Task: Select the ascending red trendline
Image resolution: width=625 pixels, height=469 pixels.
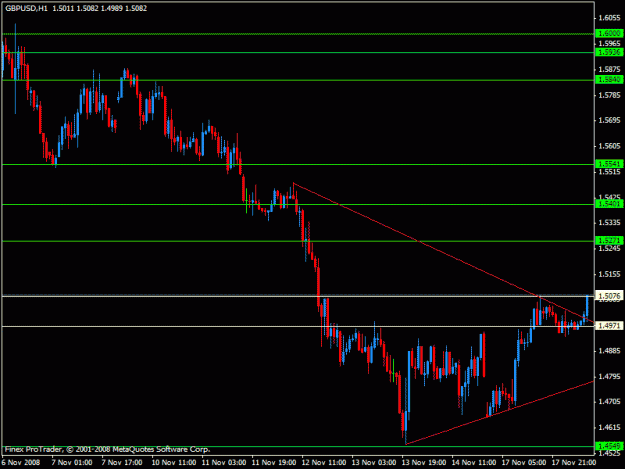Action: click(499, 413)
